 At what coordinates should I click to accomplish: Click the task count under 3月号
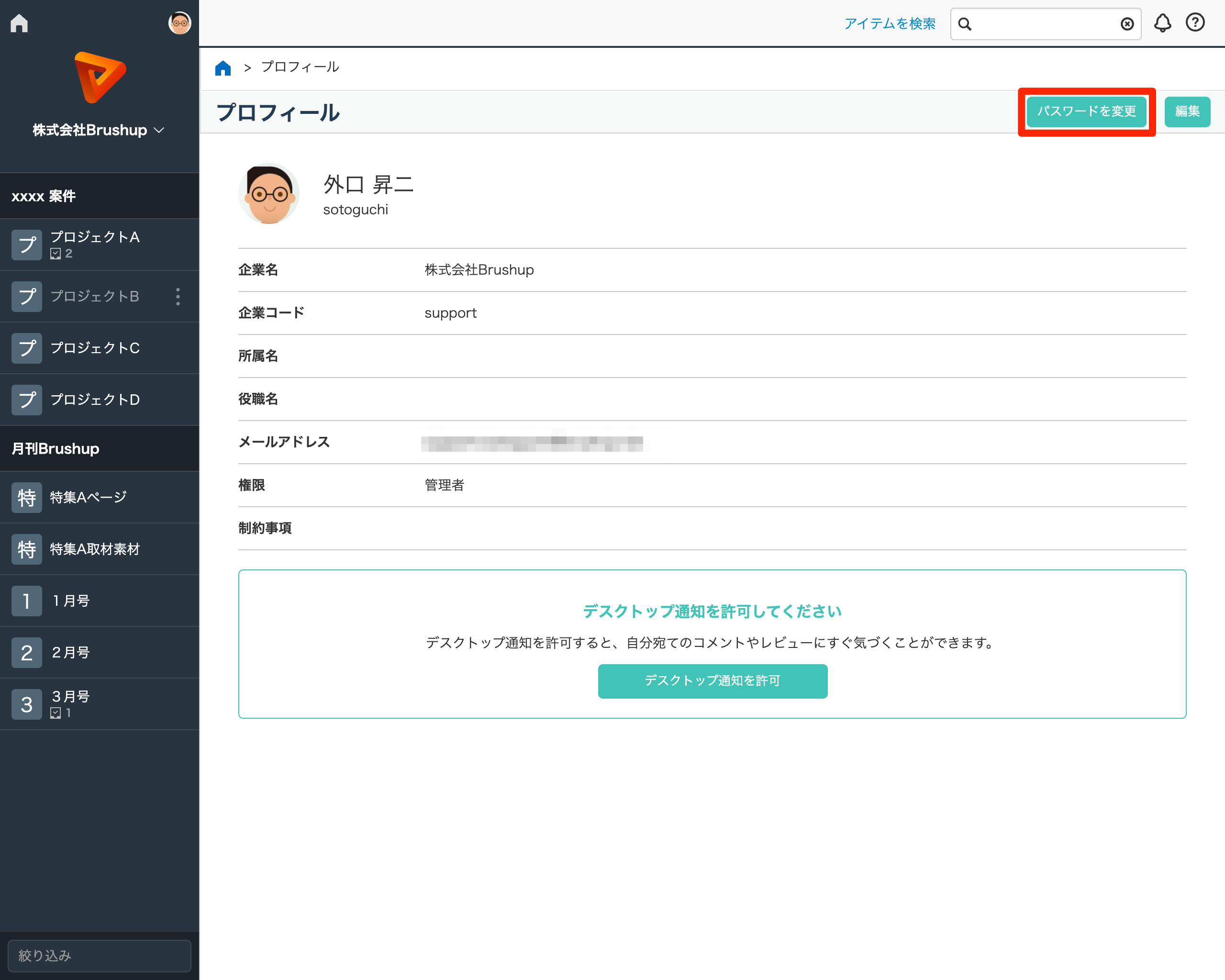[61, 713]
